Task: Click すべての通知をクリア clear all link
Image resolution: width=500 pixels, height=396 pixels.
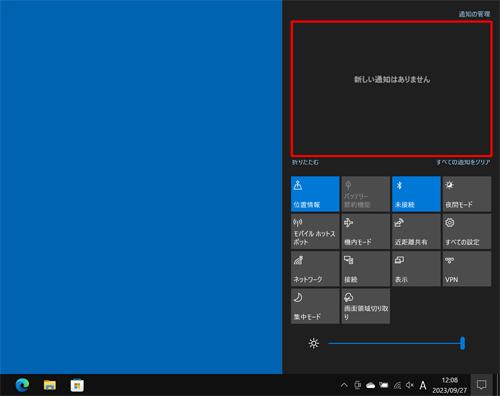Action: [x=463, y=162]
